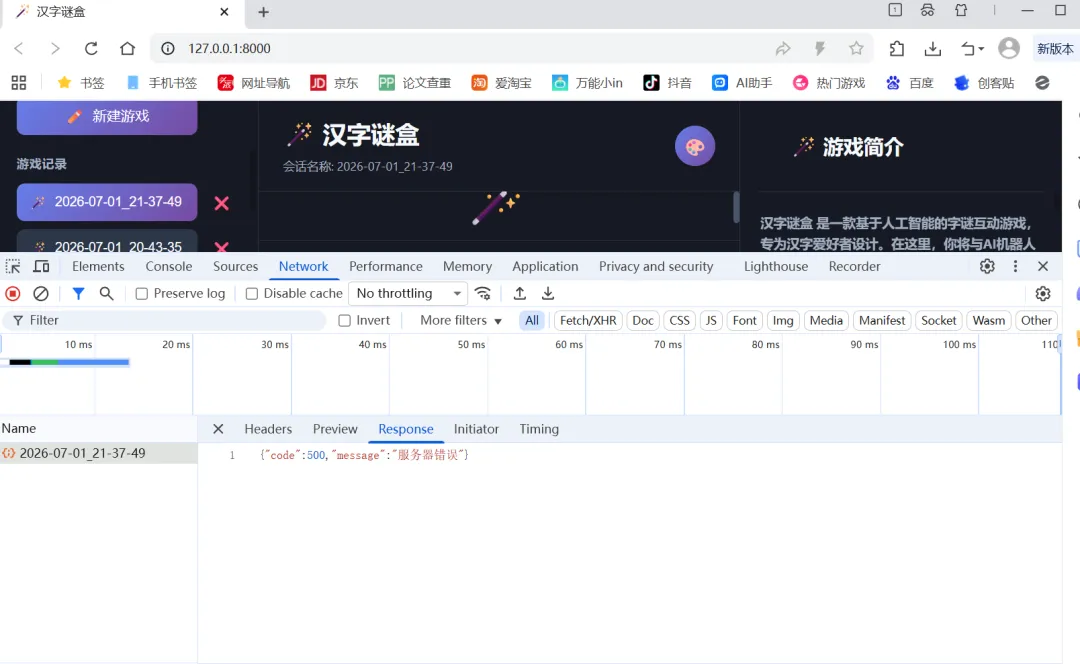Filter requests by Img type
The height and width of the screenshot is (664, 1080).
point(782,320)
